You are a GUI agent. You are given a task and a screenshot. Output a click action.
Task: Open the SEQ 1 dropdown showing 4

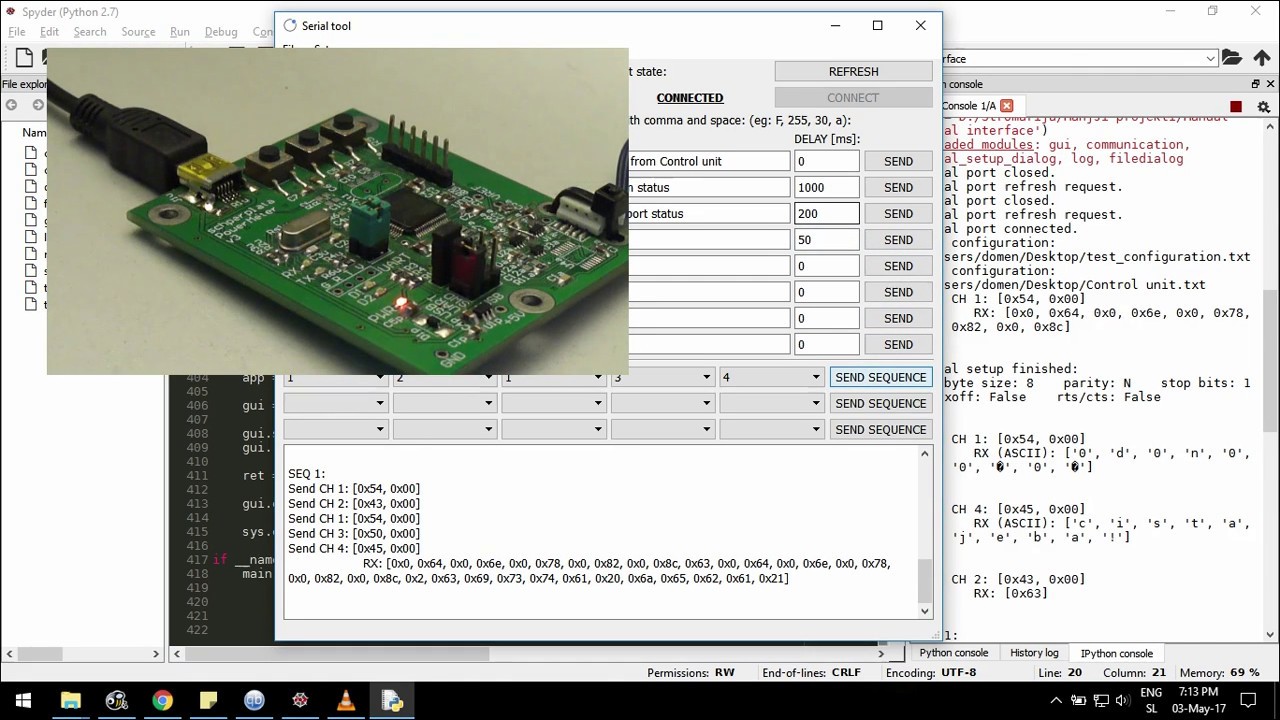pos(772,377)
